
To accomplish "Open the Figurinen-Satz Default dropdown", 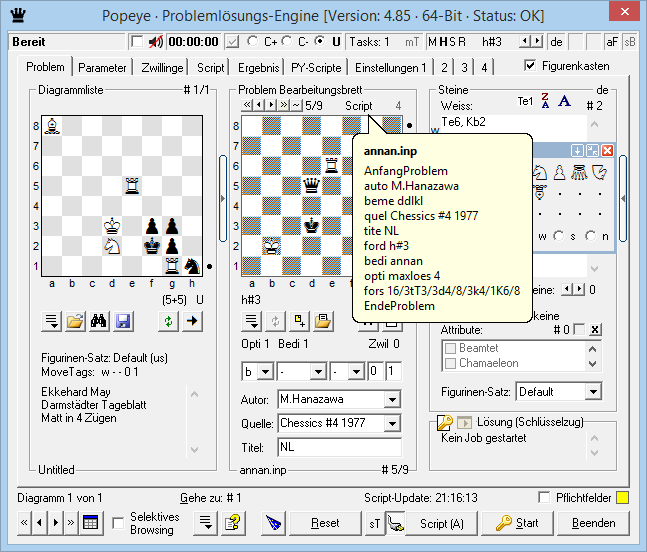I will tap(592, 392).
